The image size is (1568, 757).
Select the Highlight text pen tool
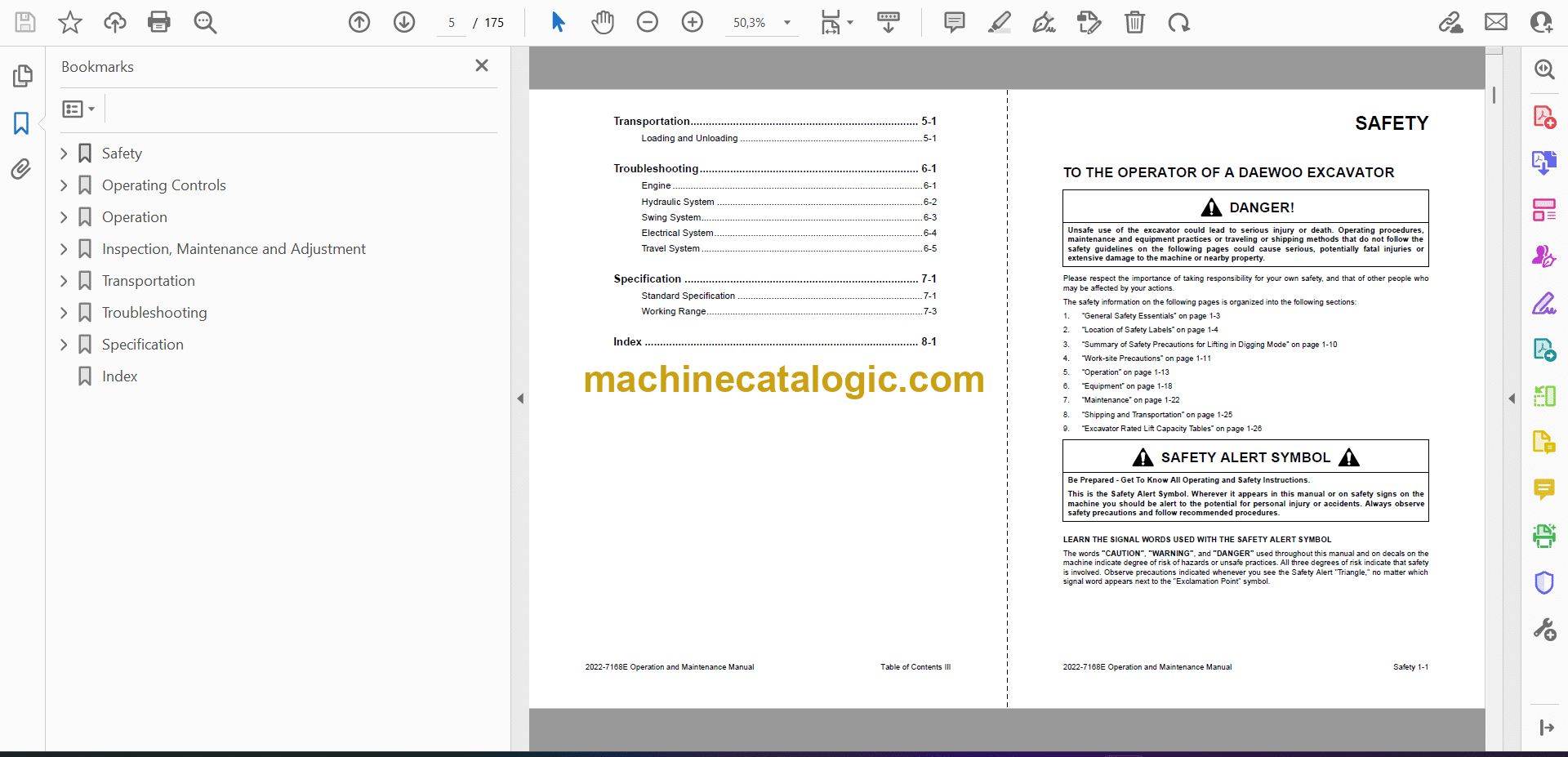tap(999, 22)
